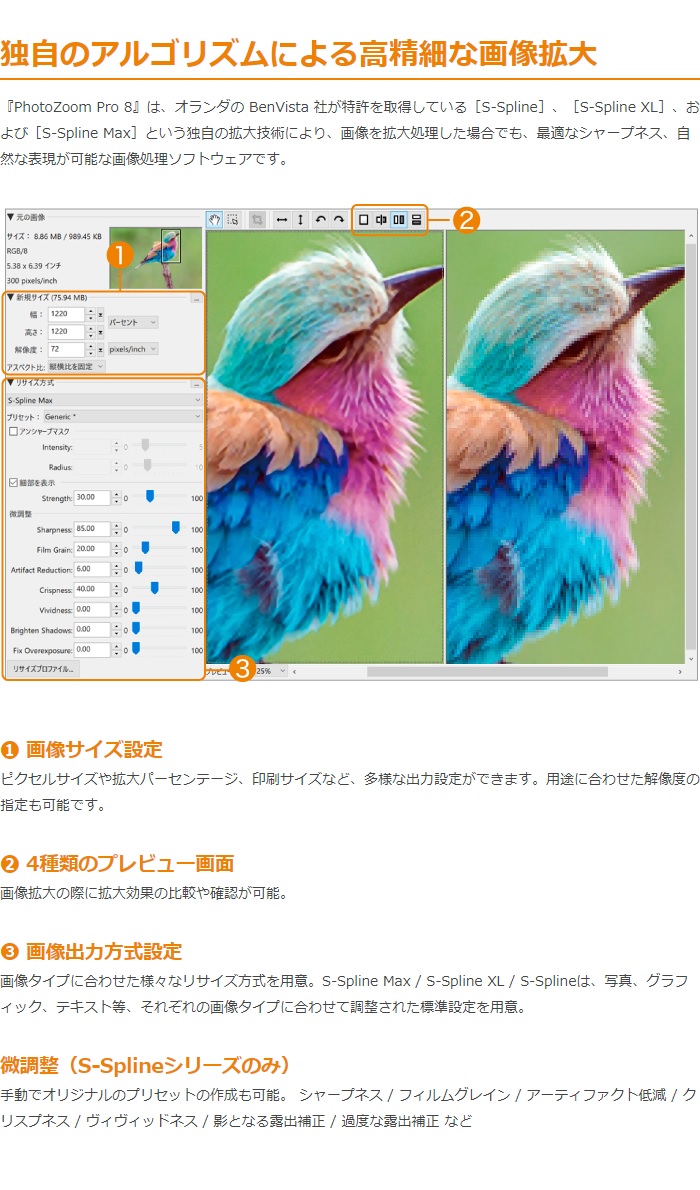This screenshot has width=700, height=1190.
Task: Click the height field showing 1220
Action: click(66, 332)
